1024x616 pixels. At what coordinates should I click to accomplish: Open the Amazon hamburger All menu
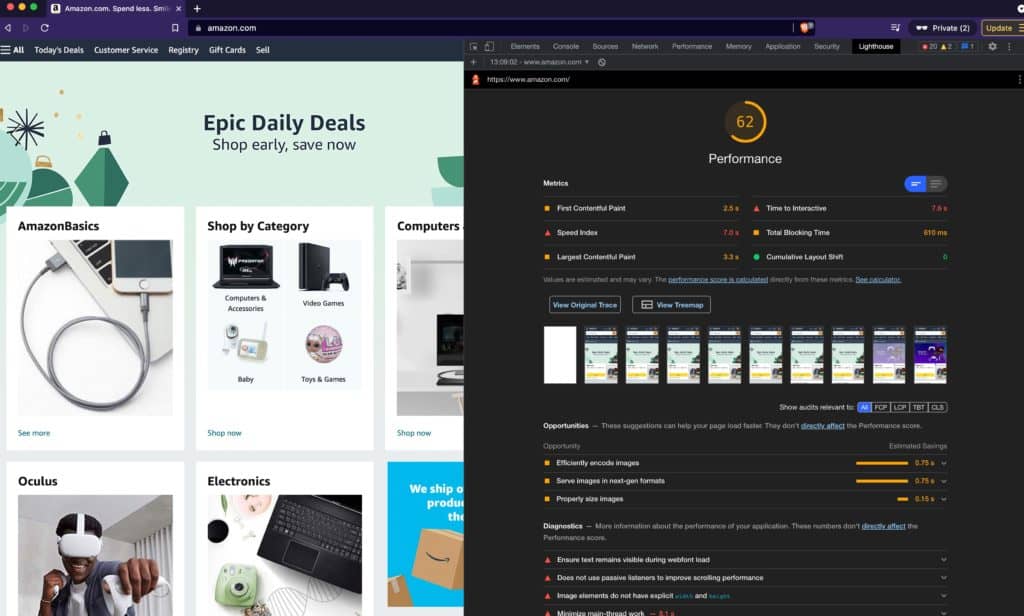pos(12,50)
